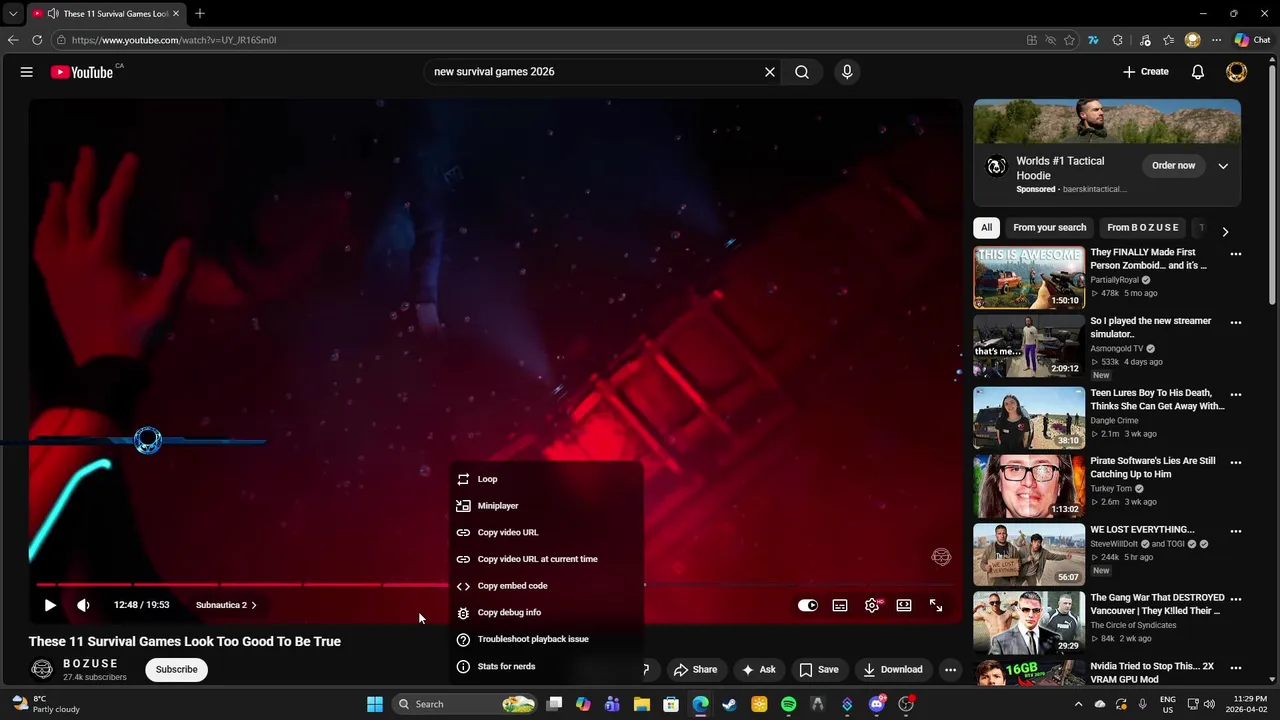This screenshot has width=1280, height=720.
Task: Share this video
Action: point(695,669)
